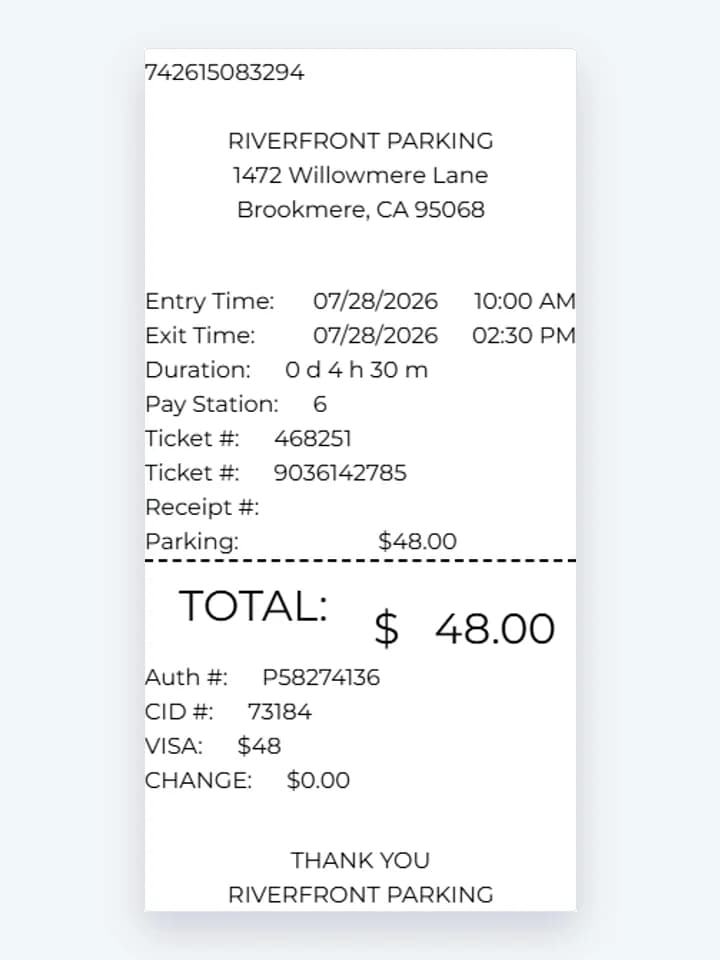
Task: Click ticket number 9036142785
Action: click(x=340, y=473)
